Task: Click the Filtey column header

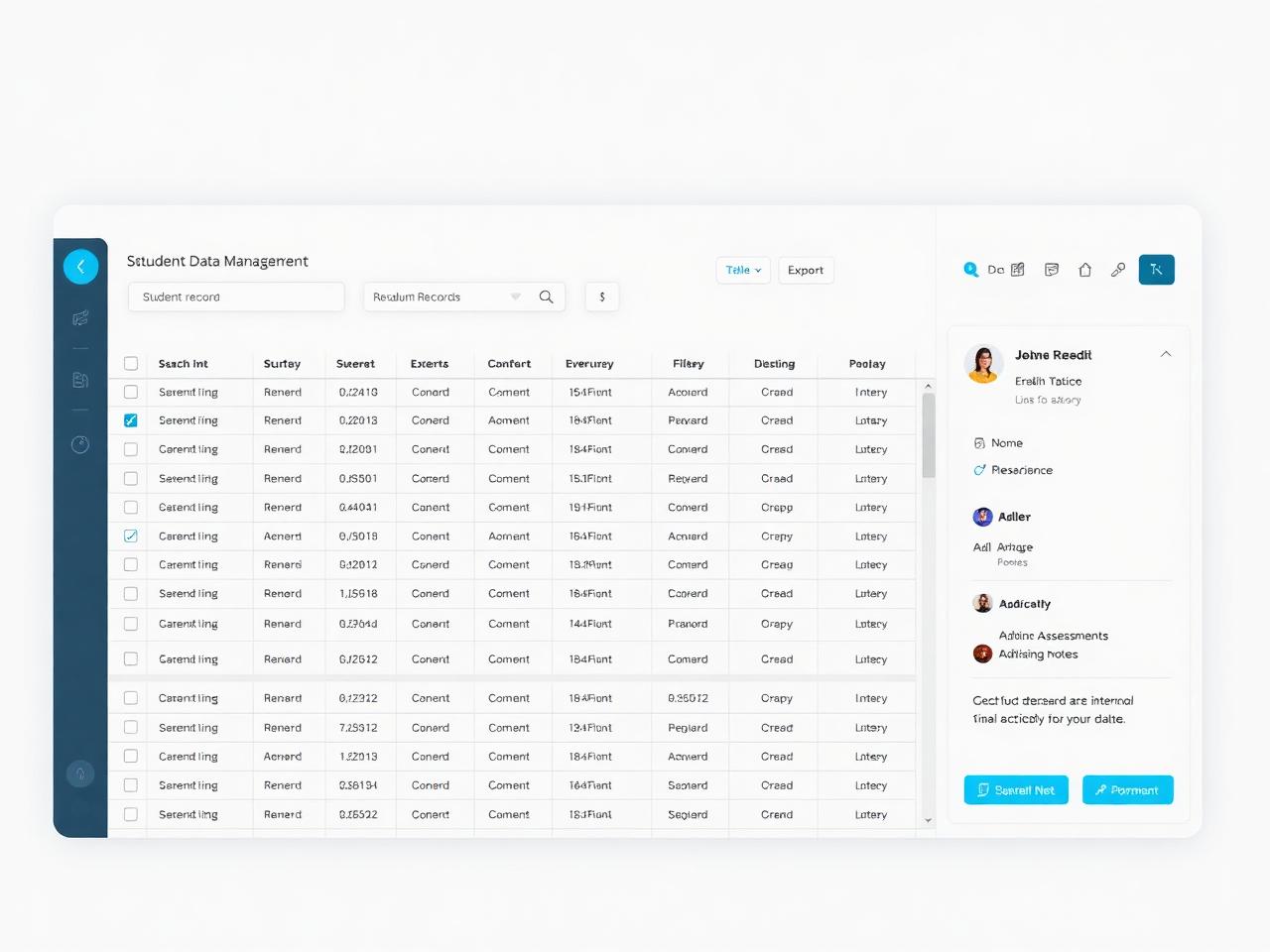Action: 688,364
